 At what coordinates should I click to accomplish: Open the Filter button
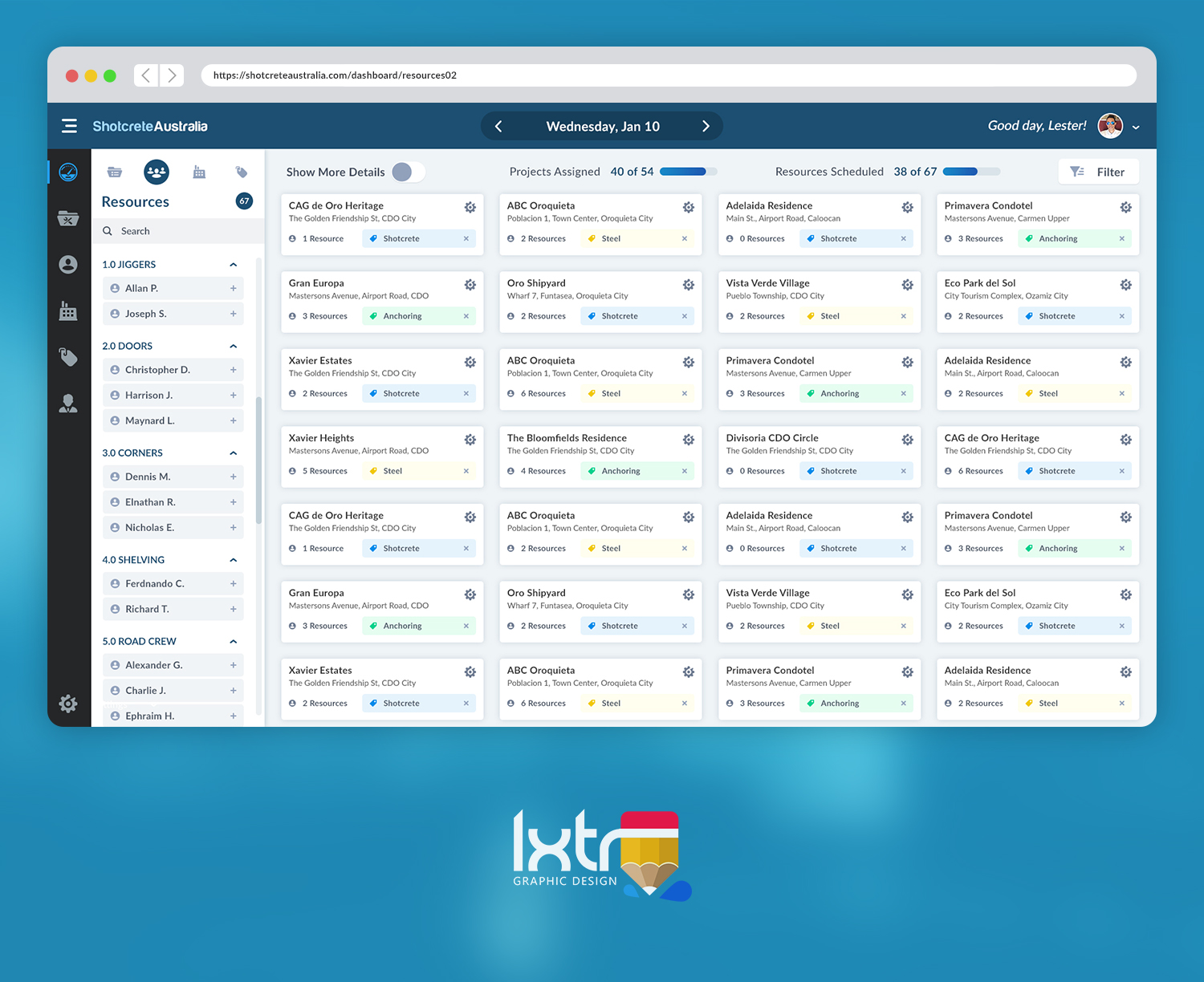1098,172
